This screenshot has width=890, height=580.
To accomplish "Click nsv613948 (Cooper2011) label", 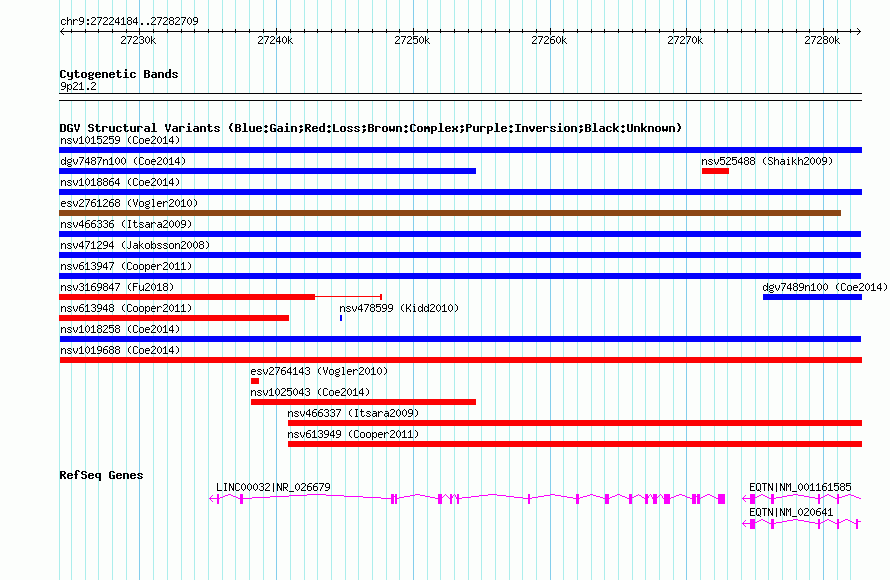I will [126, 308].
